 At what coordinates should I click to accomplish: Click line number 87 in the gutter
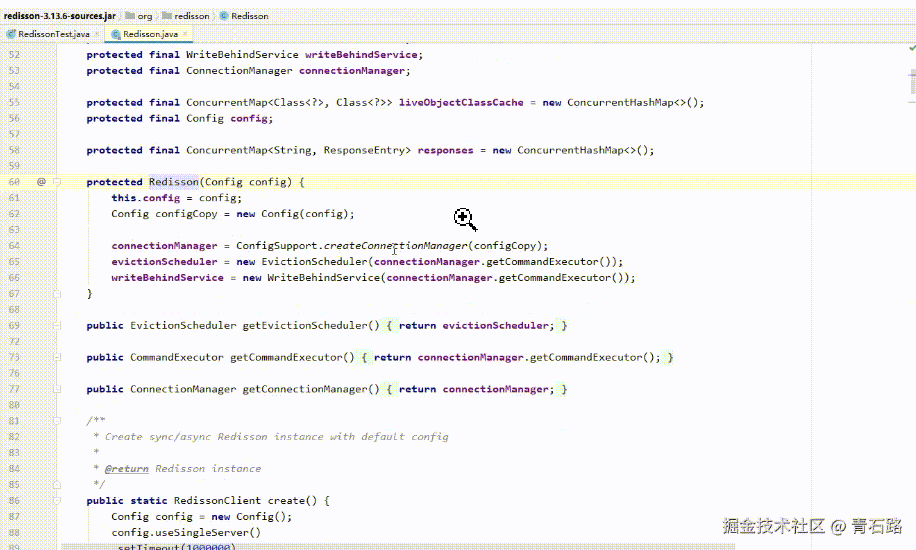[x=14, y=517]
